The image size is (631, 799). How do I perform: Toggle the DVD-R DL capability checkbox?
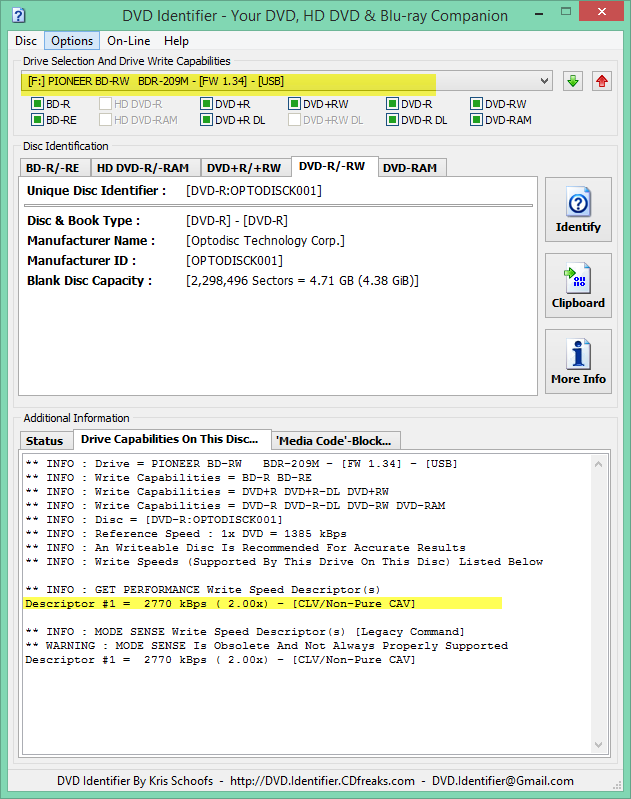pyautogui.click(x=392, y=120)
